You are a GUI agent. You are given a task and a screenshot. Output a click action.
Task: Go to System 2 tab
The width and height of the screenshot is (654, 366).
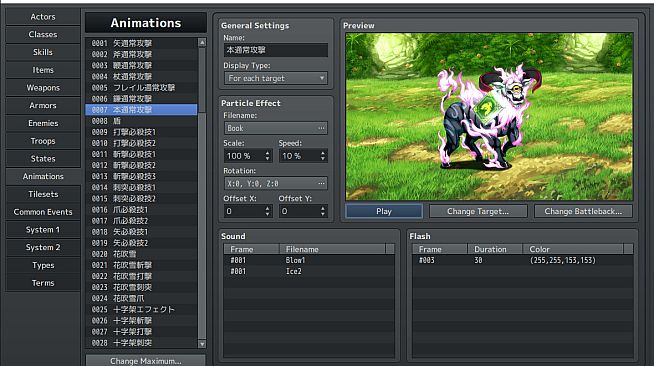[x=43, y=248]
